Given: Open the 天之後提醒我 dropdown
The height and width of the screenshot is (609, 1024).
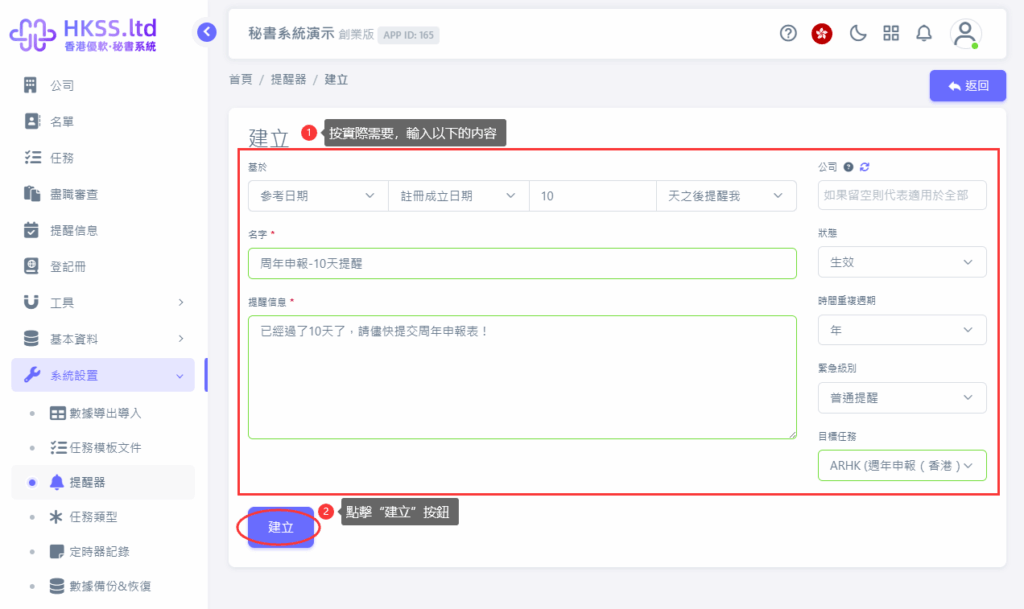Looking at the screenshot, I should pos(725,196).
